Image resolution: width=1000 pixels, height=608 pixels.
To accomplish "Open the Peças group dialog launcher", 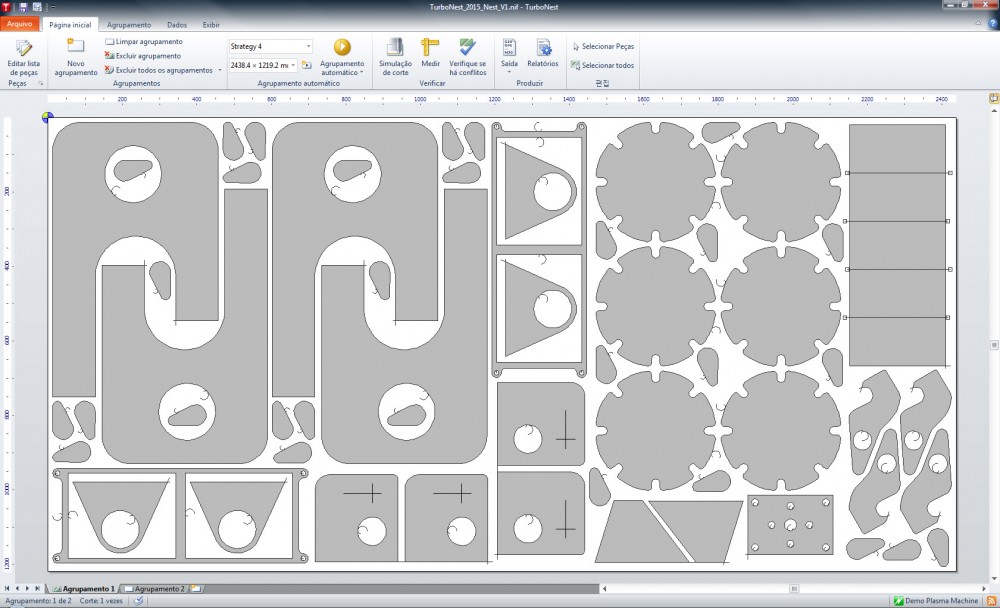I will tap(40, 84).
